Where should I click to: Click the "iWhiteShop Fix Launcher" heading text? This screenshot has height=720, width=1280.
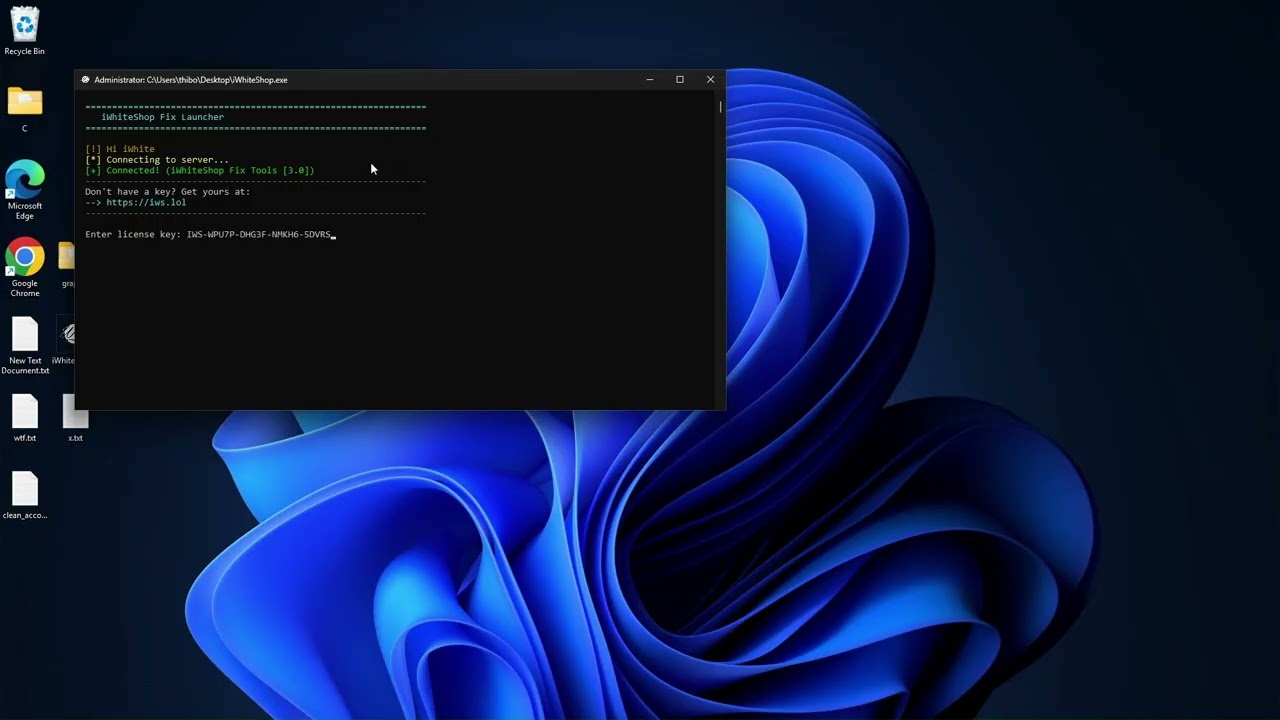click(x=162, y=117)
